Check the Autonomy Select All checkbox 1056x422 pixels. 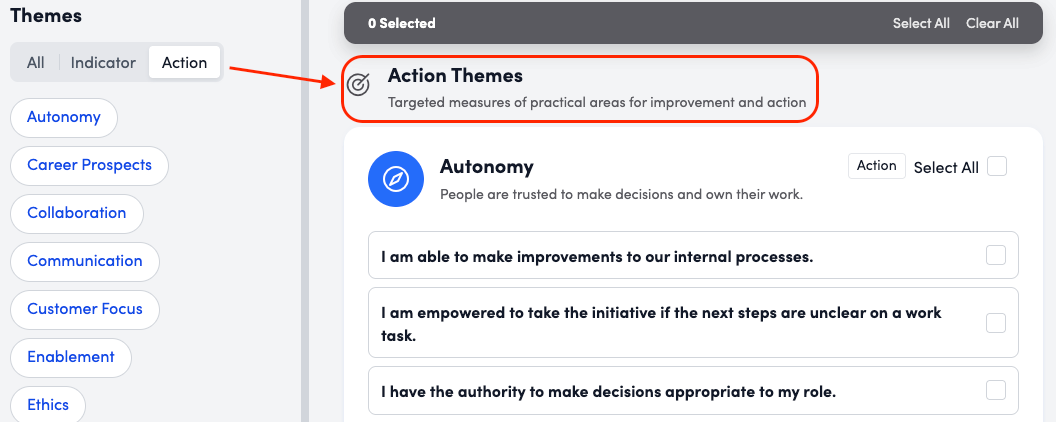click(996, 167)
